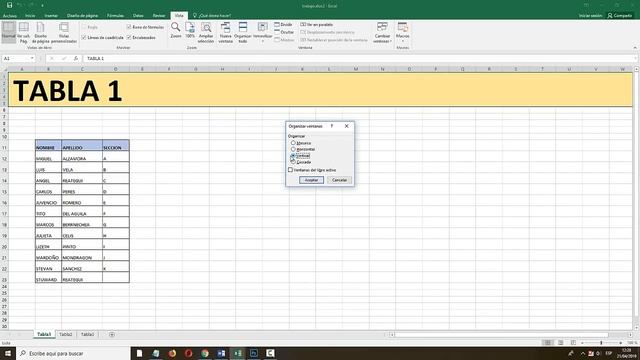Screen dimensions: 640x360
Task: Toggle Líneas de cuadrícula checkbox
Action: [x=84, y=38]
